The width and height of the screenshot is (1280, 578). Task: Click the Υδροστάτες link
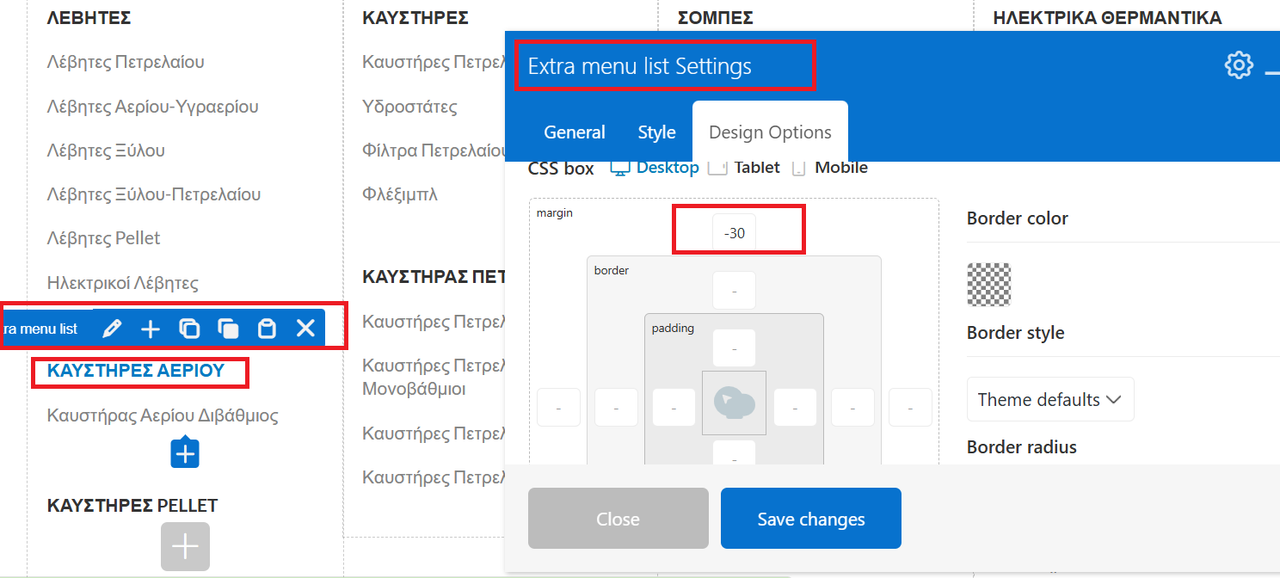pos(410,106)
